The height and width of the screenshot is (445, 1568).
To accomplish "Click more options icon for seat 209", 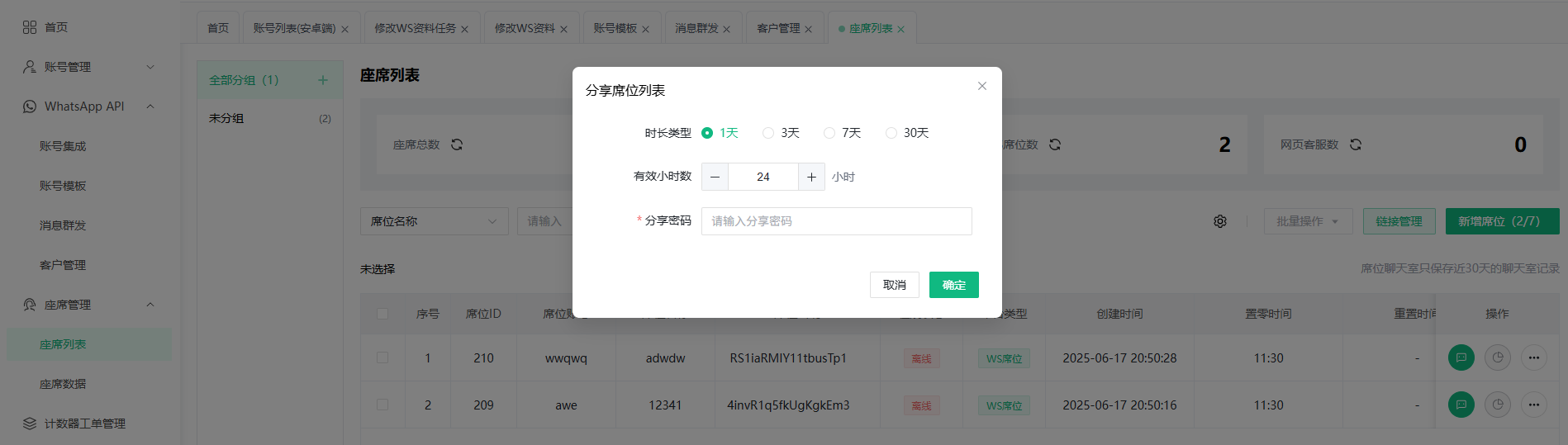I will pos(1533,405).
